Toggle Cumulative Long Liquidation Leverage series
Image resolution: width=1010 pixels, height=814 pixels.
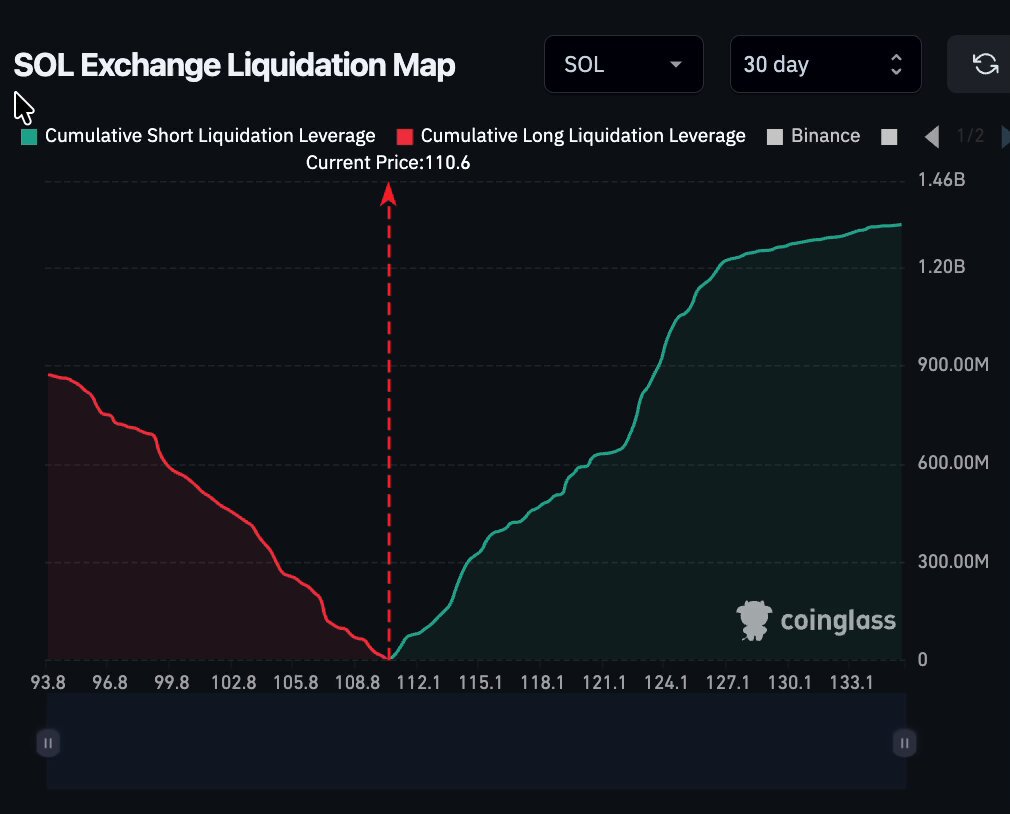571,136
